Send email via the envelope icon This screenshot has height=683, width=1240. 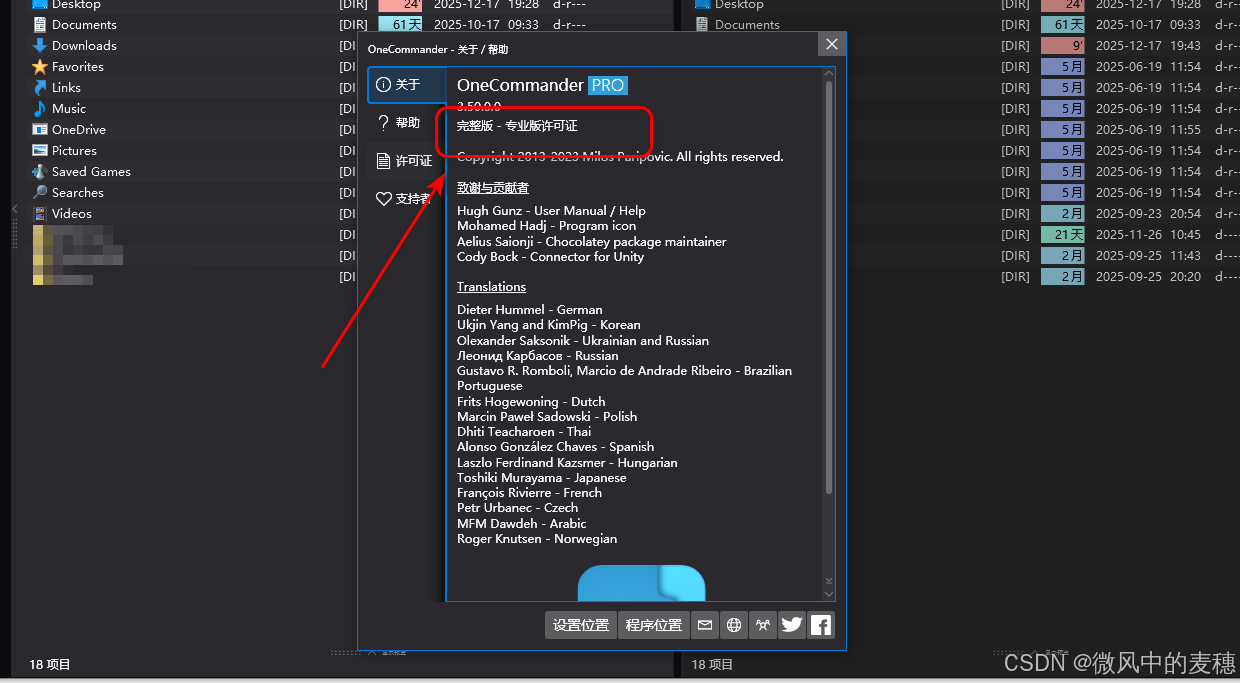[x=705, y=625]
